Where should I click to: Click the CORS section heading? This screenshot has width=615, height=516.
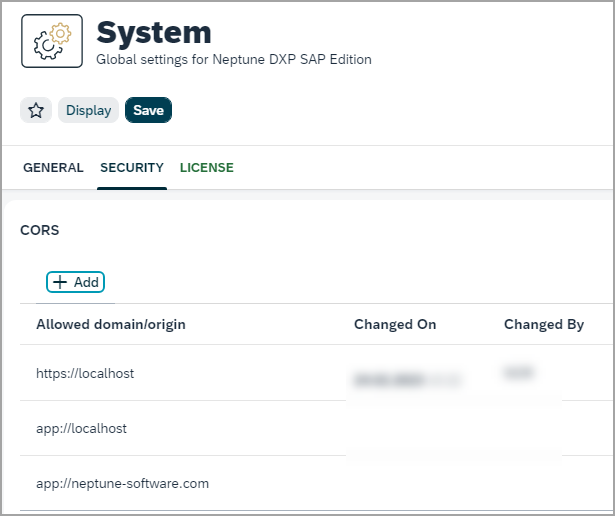(x=40, y=230)
